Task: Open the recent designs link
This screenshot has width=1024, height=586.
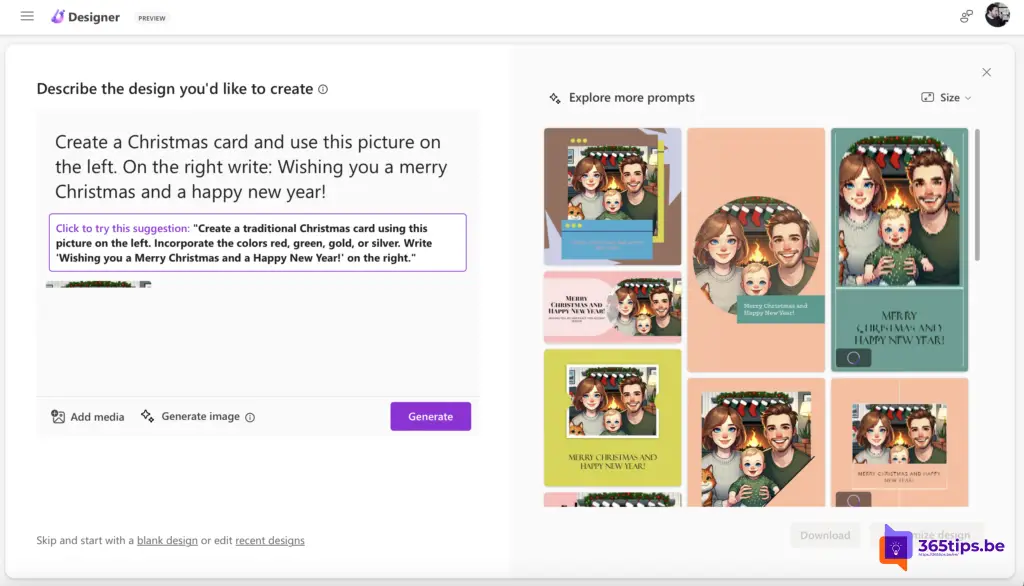Action: (x=270, y=541)
